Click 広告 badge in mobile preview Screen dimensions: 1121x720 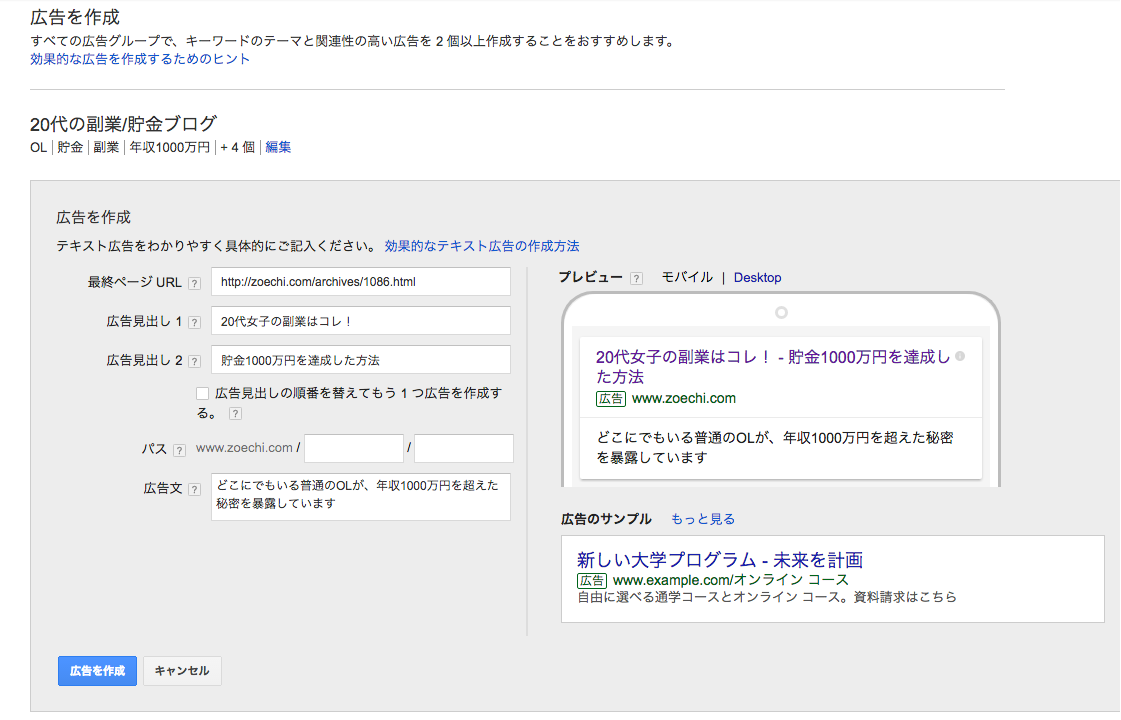point(611,399)
